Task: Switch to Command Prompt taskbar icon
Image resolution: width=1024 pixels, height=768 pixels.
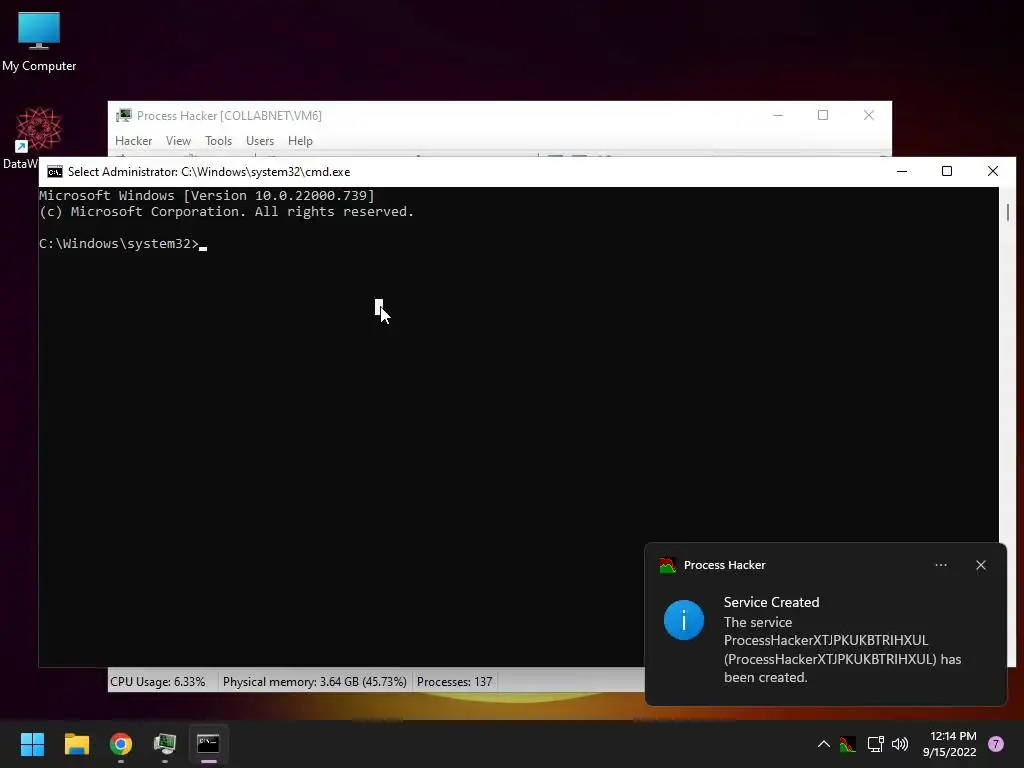Action: coord(208,744)
